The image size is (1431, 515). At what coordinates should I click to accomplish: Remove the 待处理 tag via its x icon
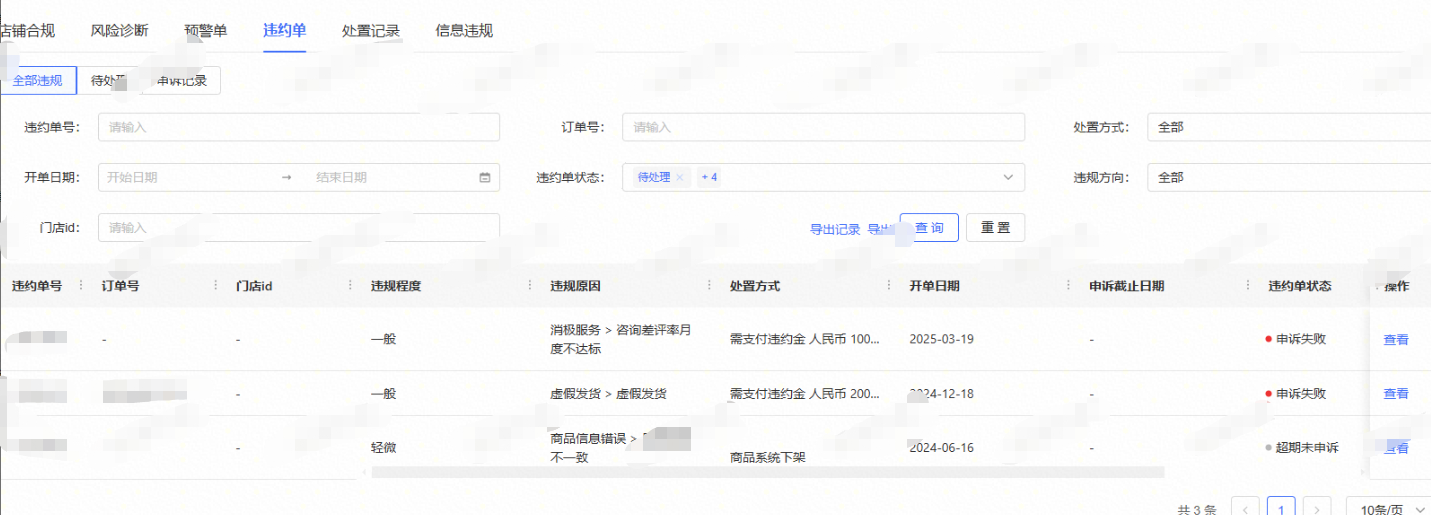(679, 178)
